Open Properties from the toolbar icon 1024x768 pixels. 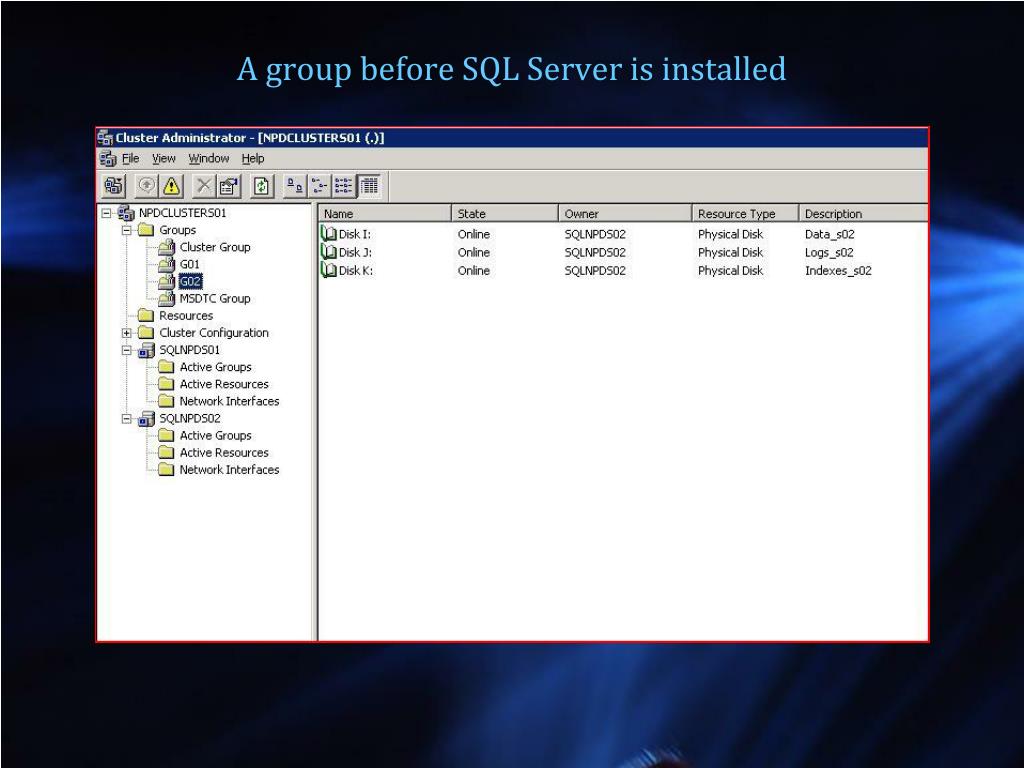(229, 186)
